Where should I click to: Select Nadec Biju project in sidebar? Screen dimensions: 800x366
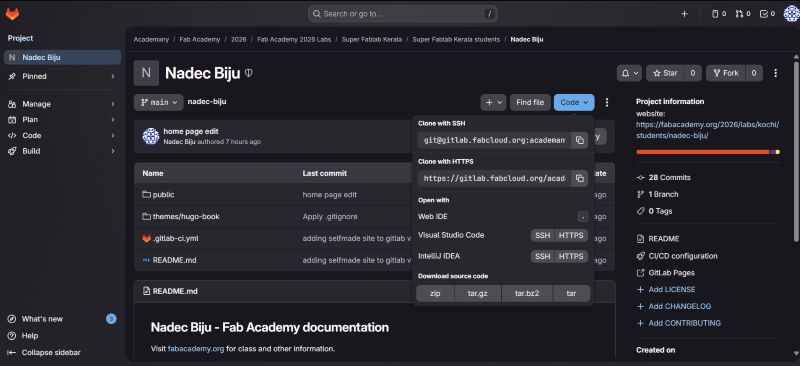click(x=62, y=57)
